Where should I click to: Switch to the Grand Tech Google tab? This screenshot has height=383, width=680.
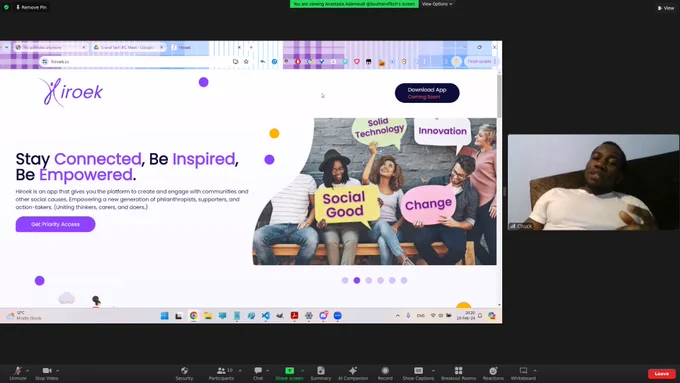(128, 47)
